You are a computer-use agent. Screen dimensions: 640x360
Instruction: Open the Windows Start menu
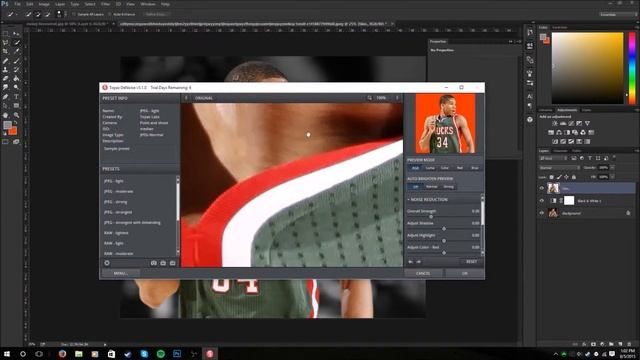[x=7, y=354]
